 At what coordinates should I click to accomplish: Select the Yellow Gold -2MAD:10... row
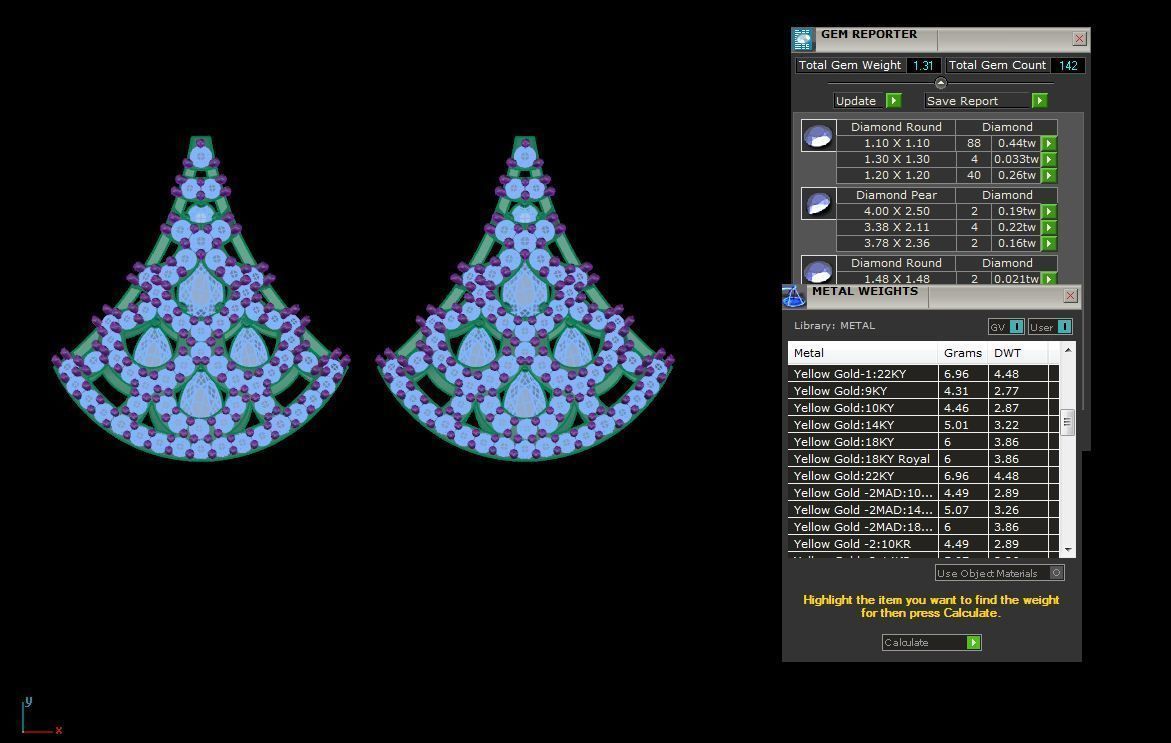(x=923, y=493)
